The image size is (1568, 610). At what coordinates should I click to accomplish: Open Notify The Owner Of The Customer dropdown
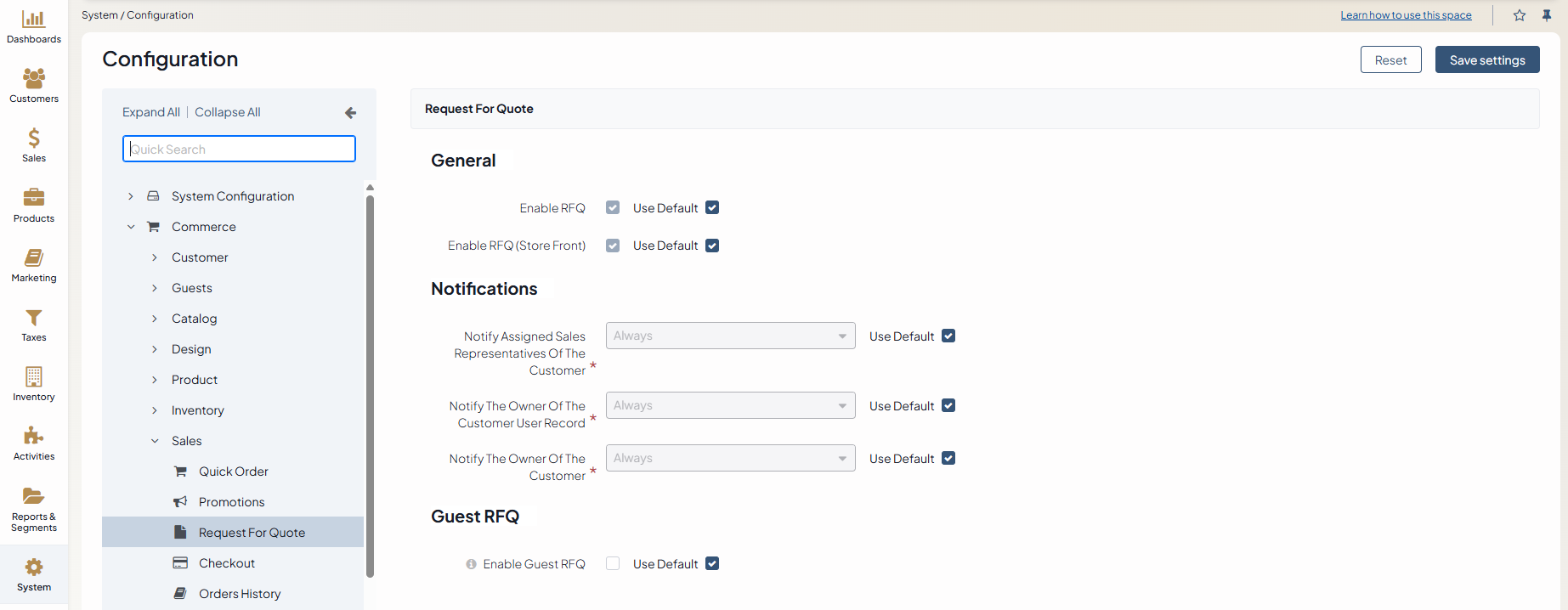[730, 459]
